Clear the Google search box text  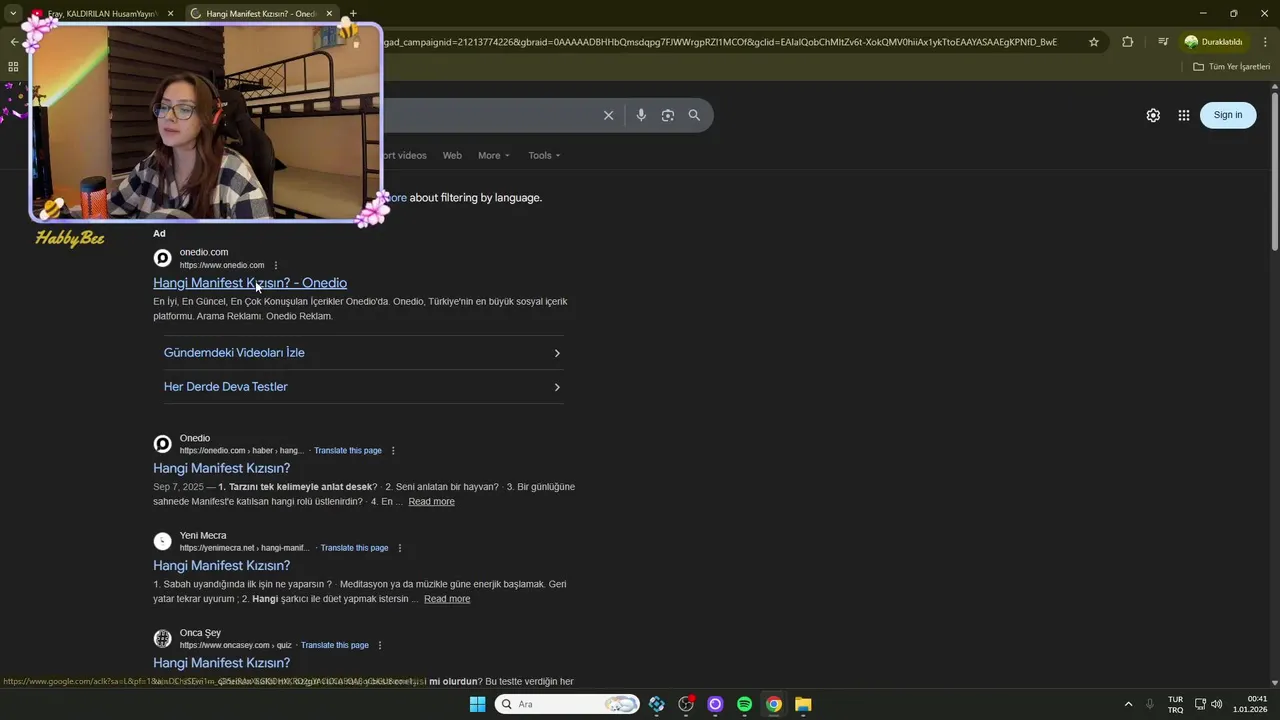(608, 115)
